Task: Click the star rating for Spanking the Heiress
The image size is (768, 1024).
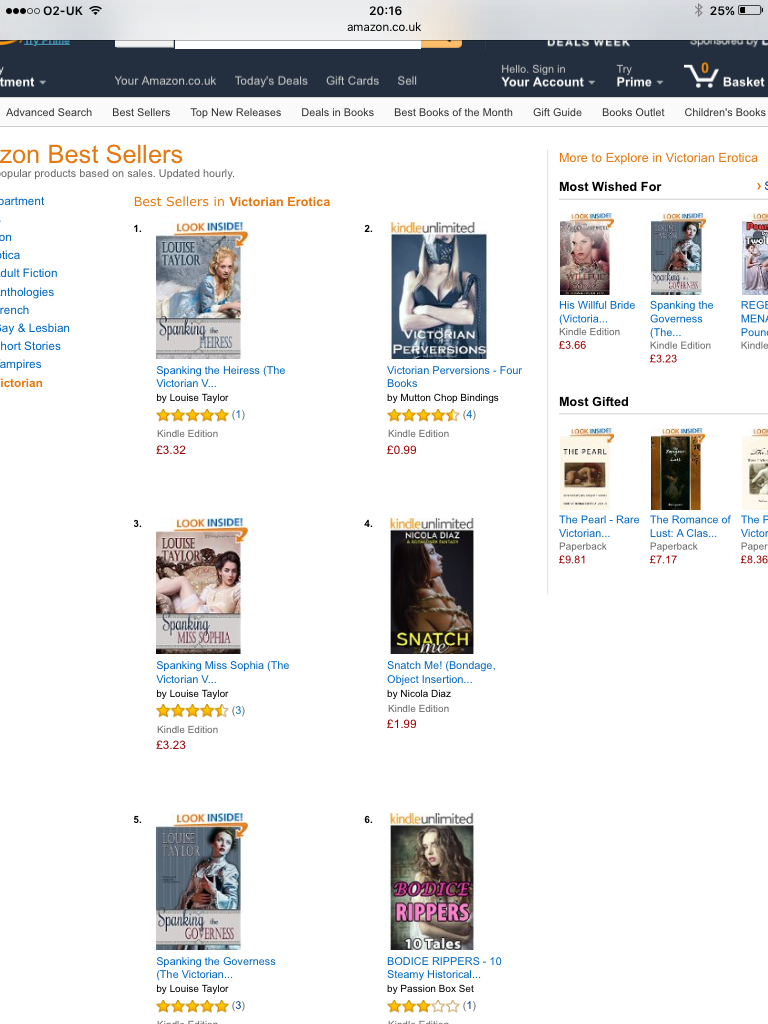Action: point(193,415)
